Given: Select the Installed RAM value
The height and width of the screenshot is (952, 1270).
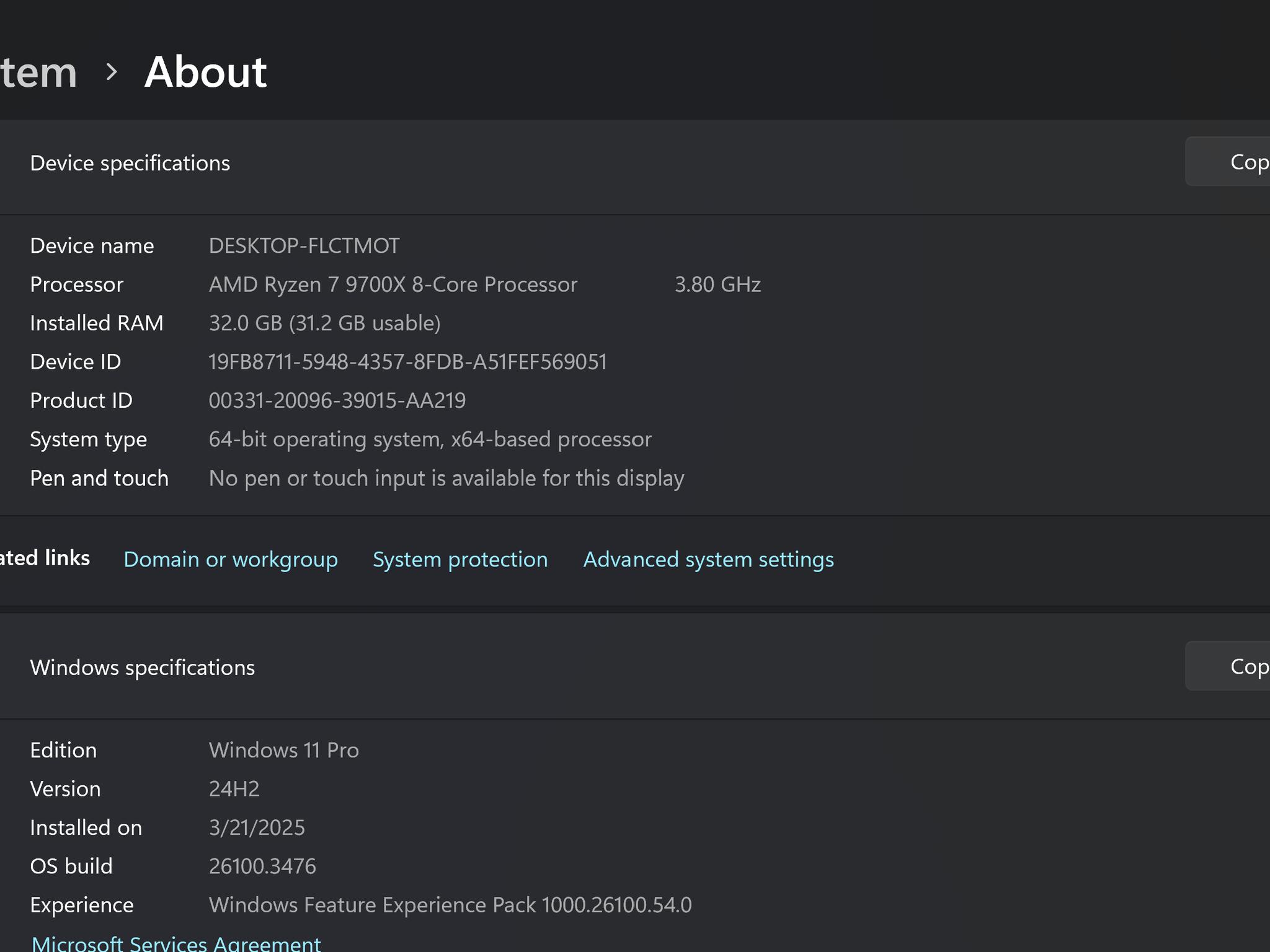Looking at the screenshot, I should (x=324, y=322).
